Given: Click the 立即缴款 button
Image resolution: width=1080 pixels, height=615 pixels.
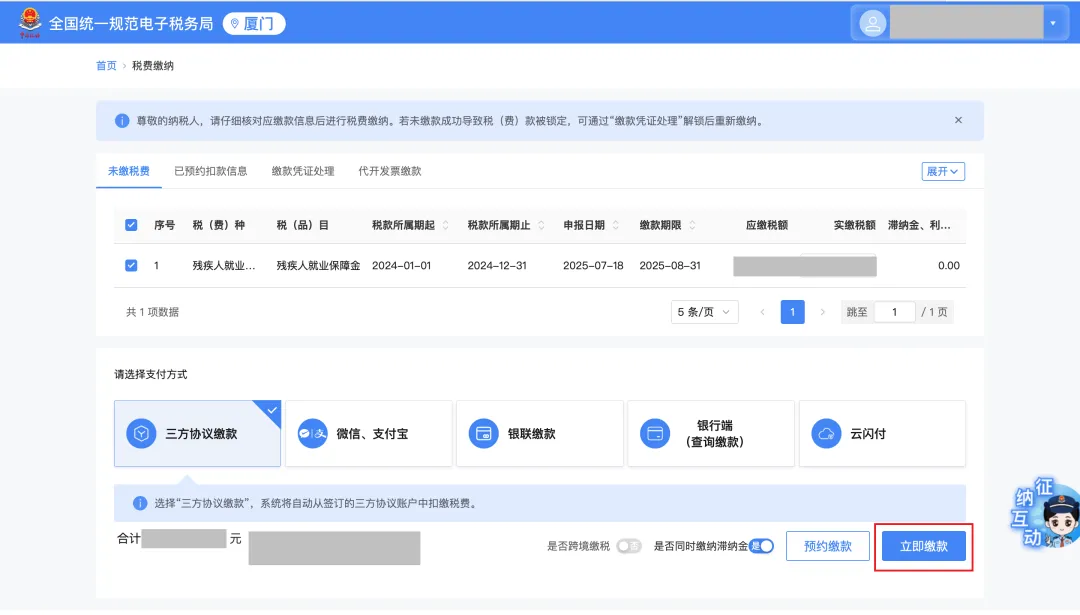Looking at the screenshot, I should tap(924, 546).
